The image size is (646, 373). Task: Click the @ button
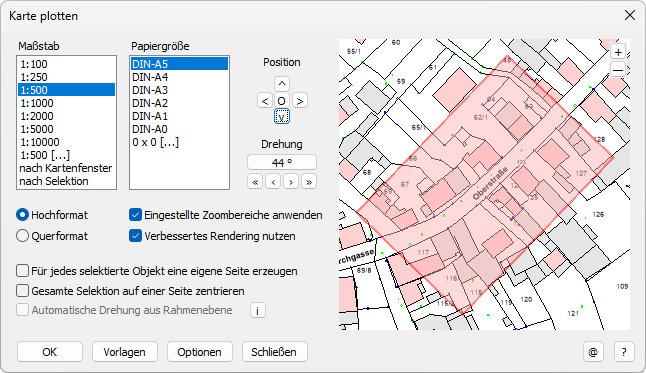(593, 352)
